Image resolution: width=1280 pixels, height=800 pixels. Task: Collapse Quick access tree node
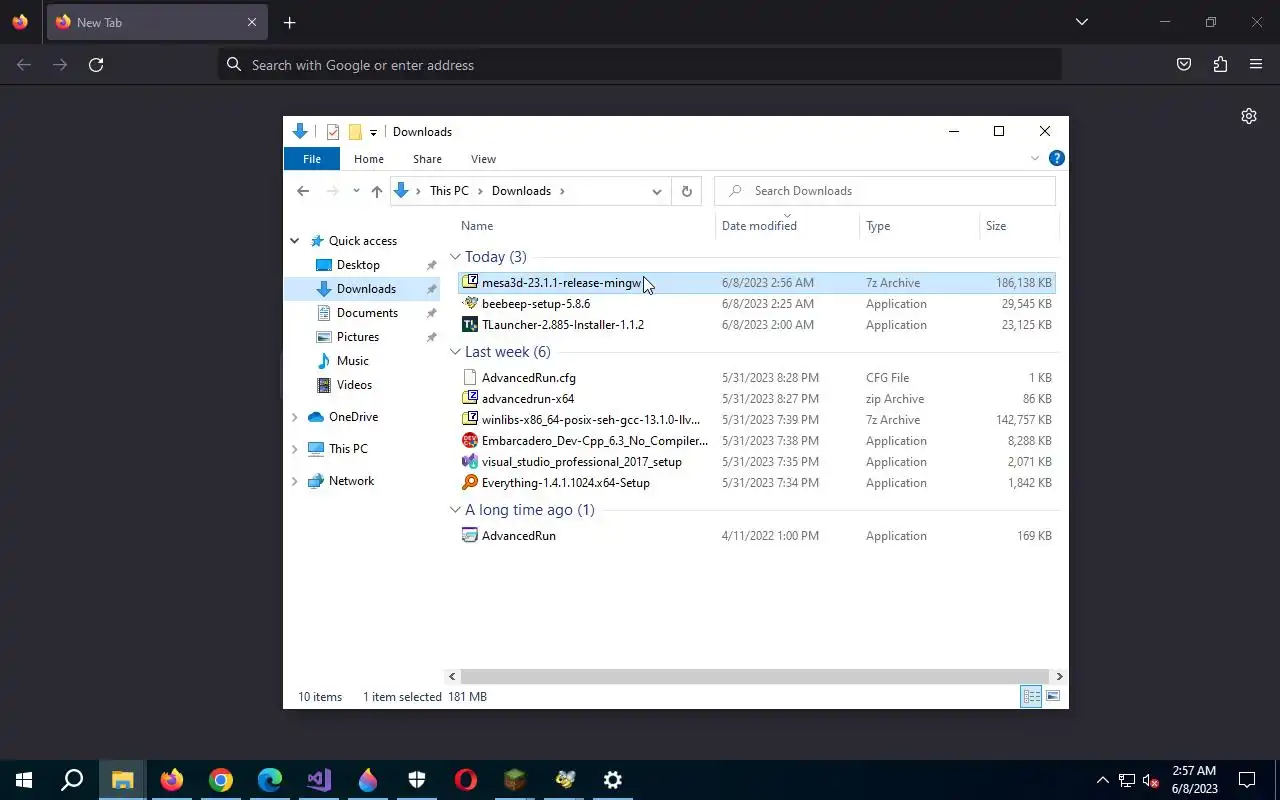coord(295,241)
